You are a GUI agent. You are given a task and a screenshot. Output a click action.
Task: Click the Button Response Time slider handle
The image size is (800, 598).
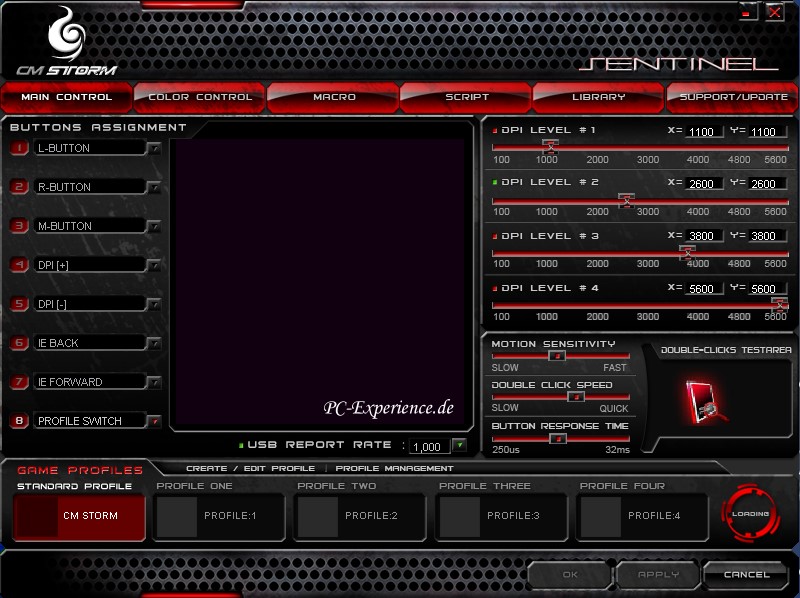[x=558, y=438]
